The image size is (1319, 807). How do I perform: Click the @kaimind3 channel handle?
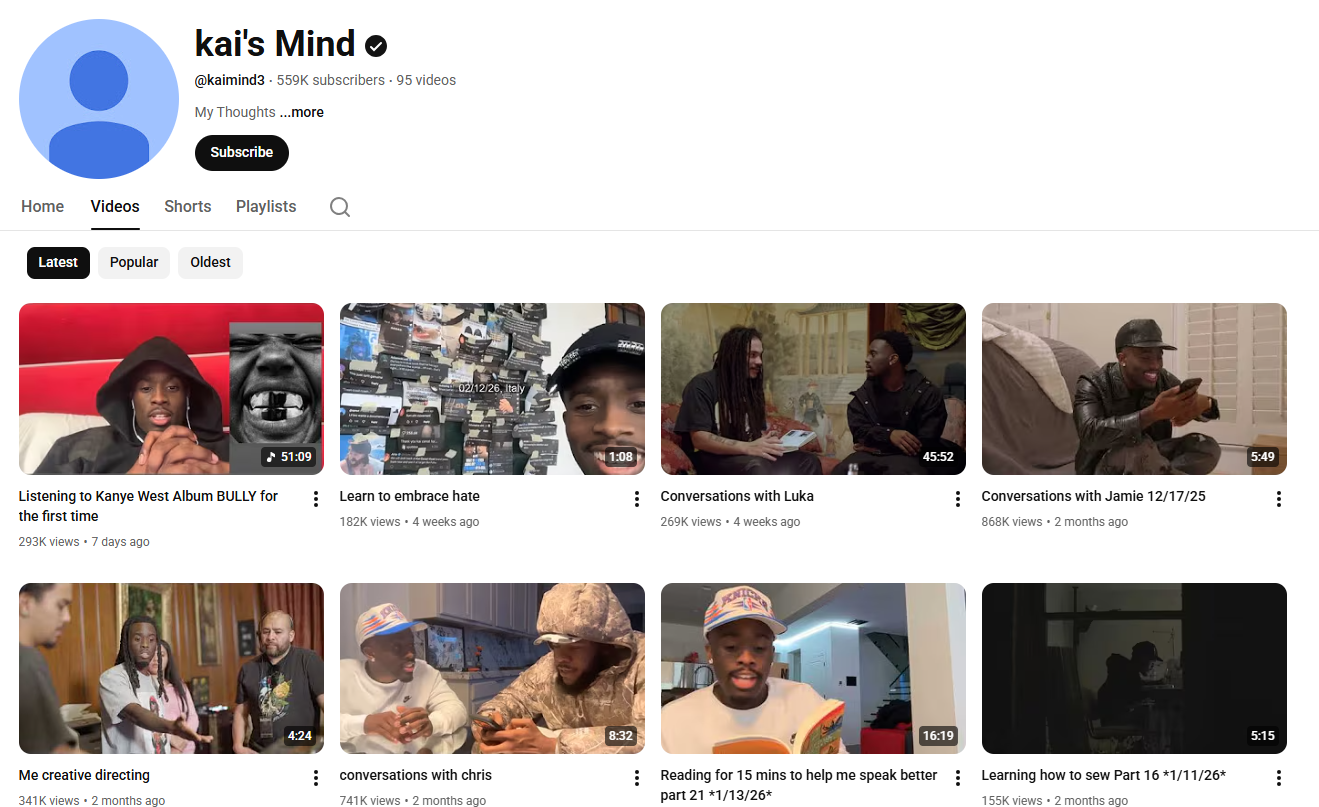click(230, 80)
